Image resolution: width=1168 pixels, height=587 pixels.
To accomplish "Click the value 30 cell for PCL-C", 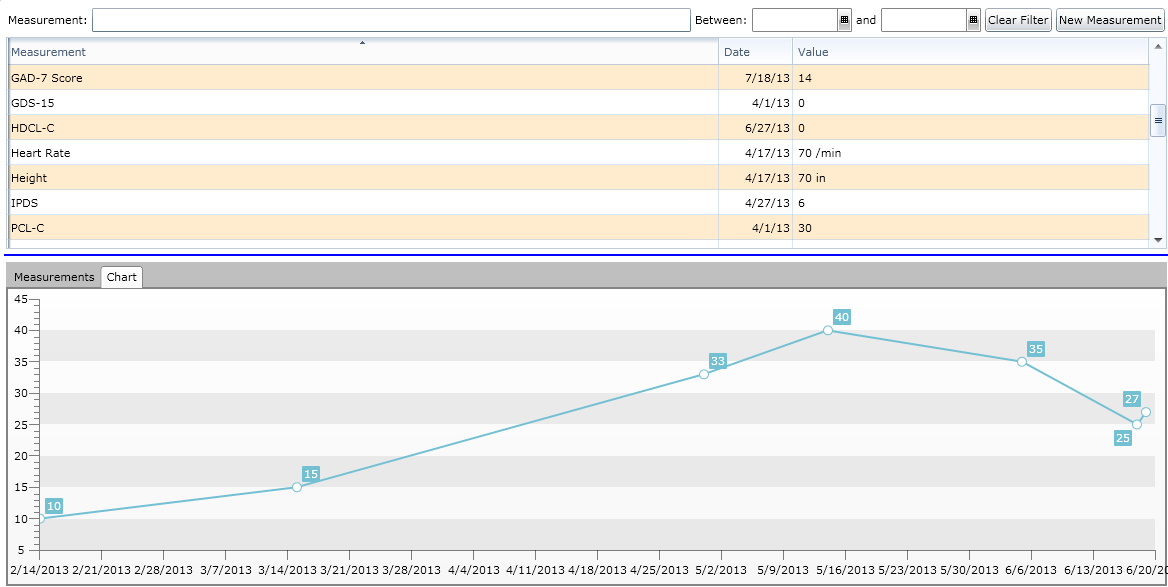I will point(971,228).
